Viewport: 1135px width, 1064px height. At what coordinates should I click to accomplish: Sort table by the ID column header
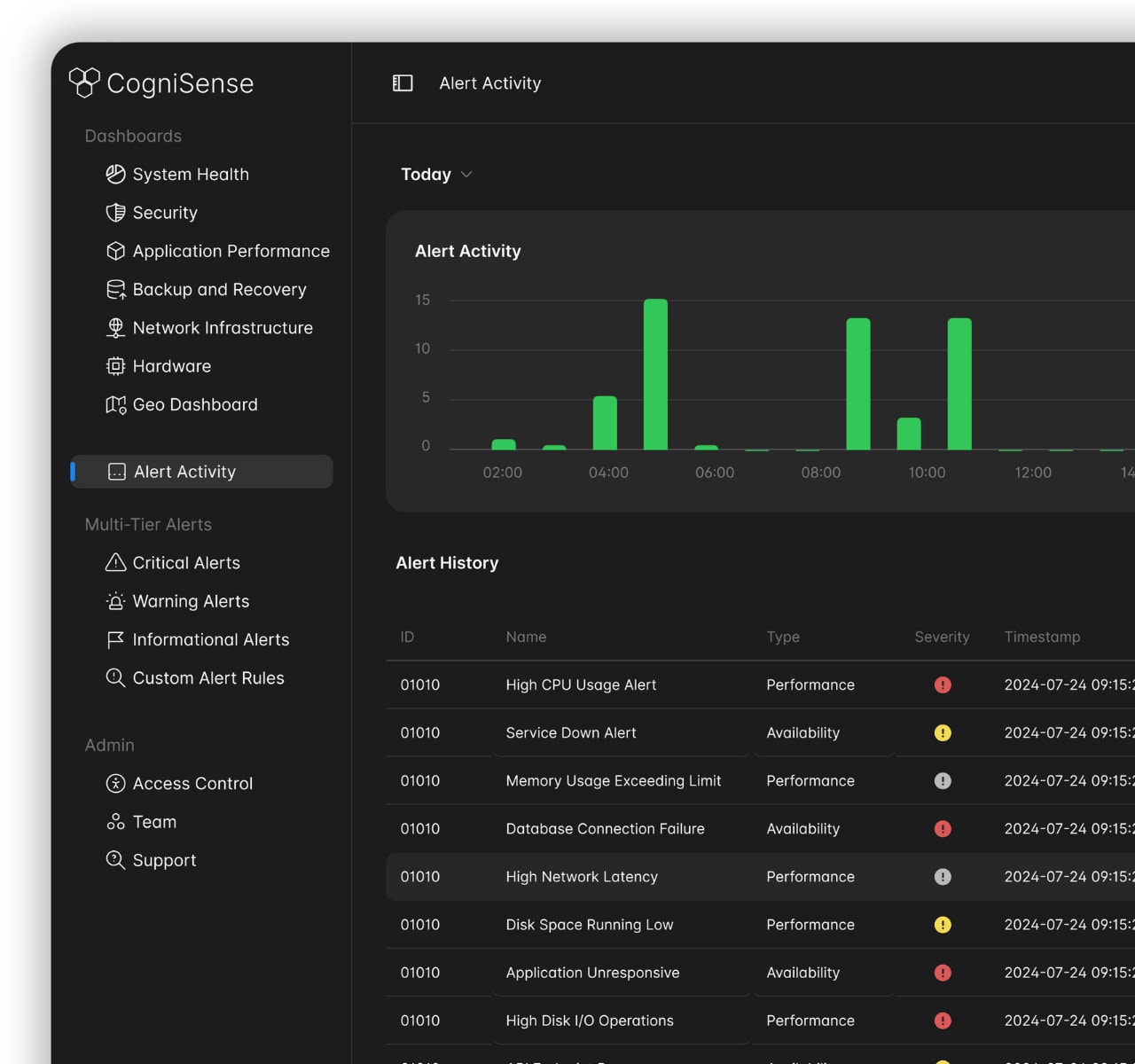[407, 637]
